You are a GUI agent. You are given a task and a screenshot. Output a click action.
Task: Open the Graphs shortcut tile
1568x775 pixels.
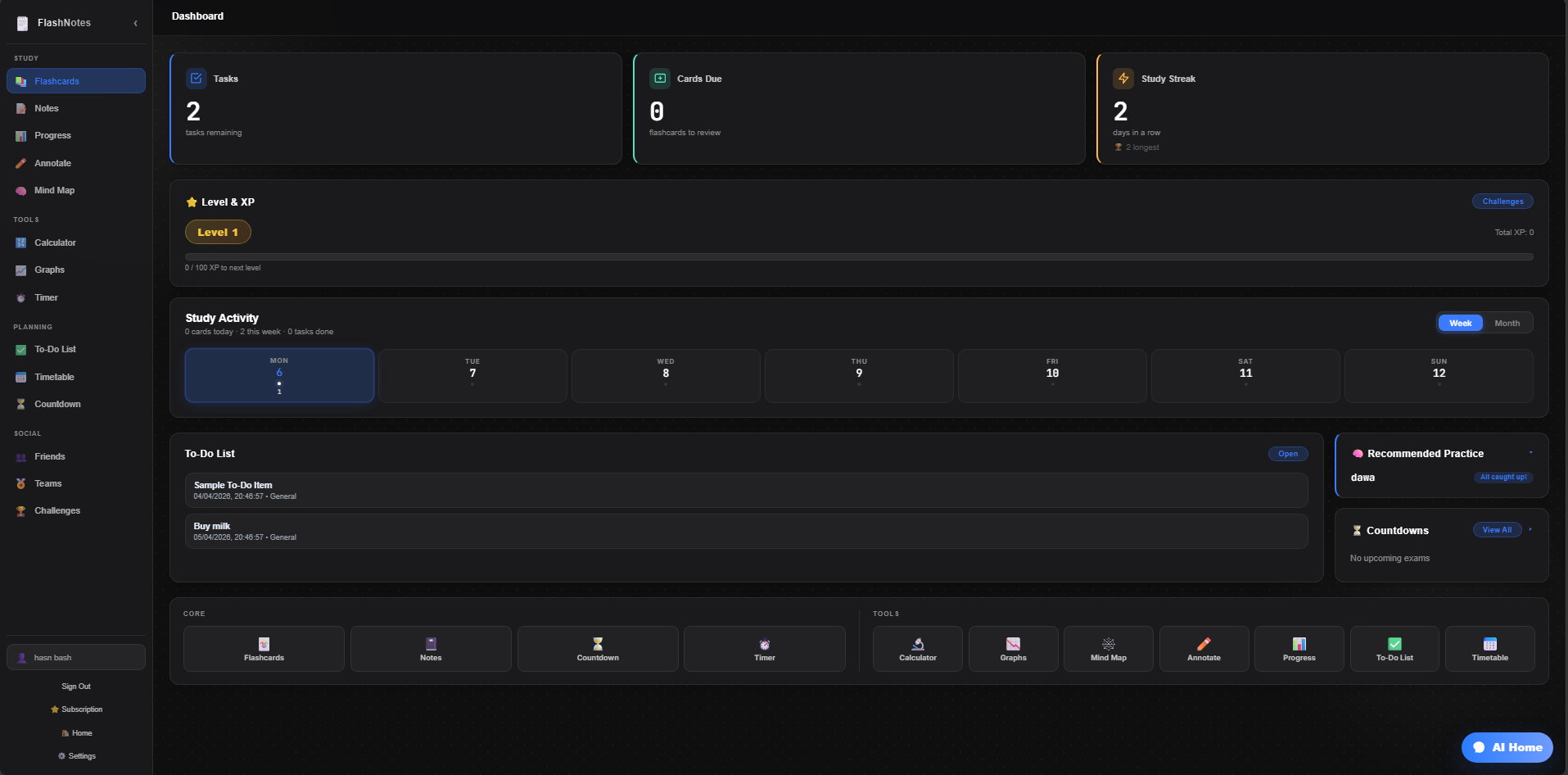[x=1013, y=649]
